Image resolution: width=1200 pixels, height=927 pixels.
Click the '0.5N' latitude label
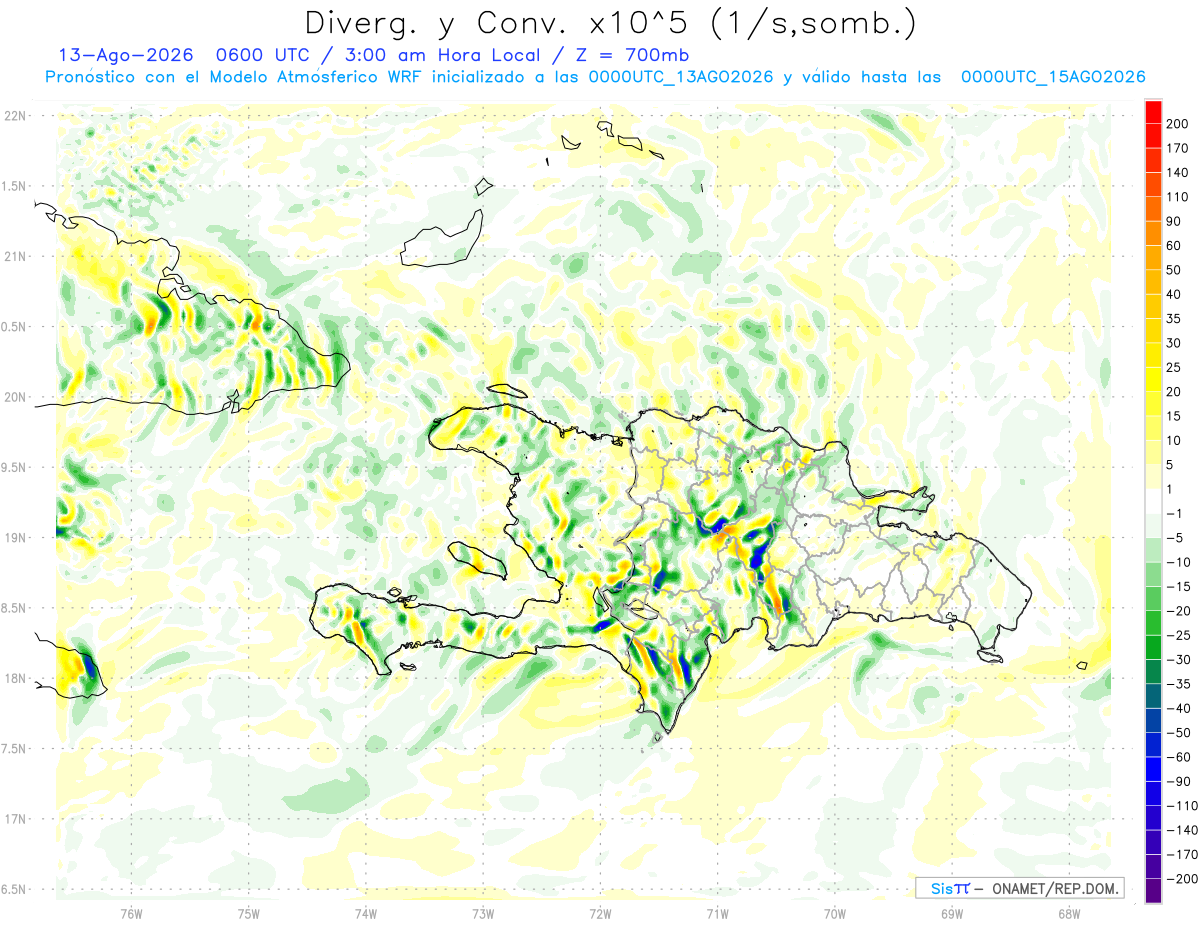coord(14,327)
